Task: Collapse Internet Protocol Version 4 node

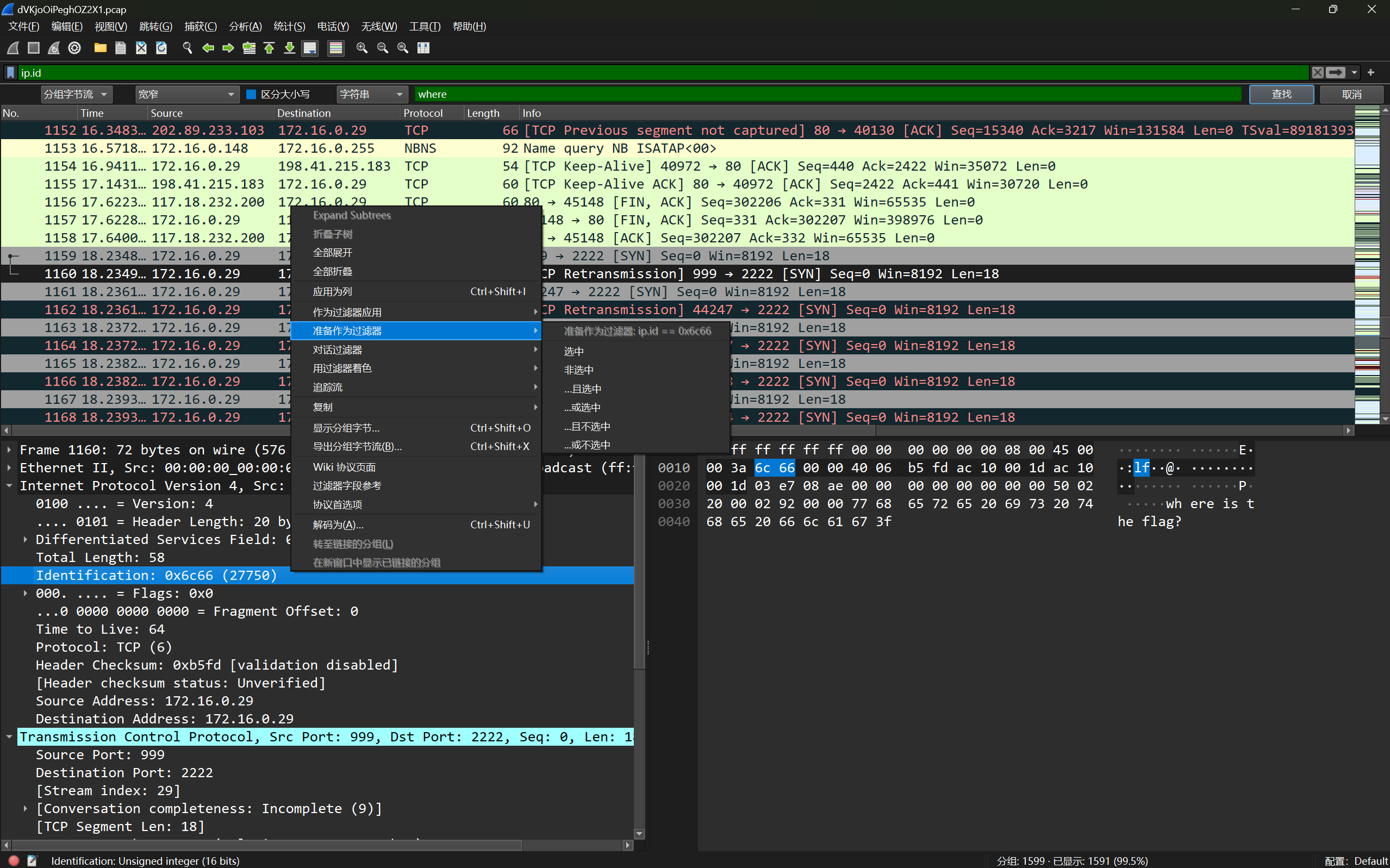Action: (9, 486)
